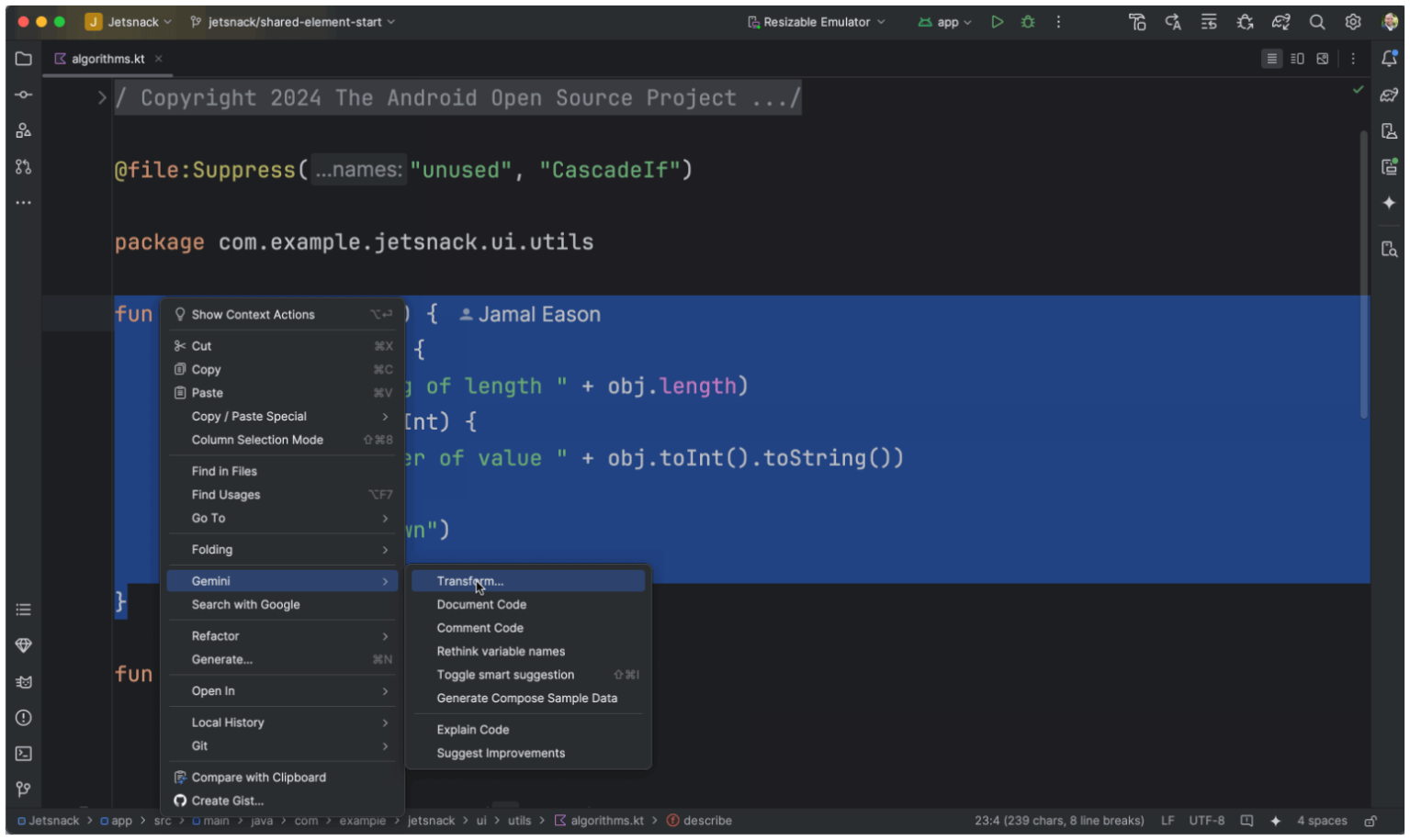Toggle Column Selection Mode

(257, 440)
